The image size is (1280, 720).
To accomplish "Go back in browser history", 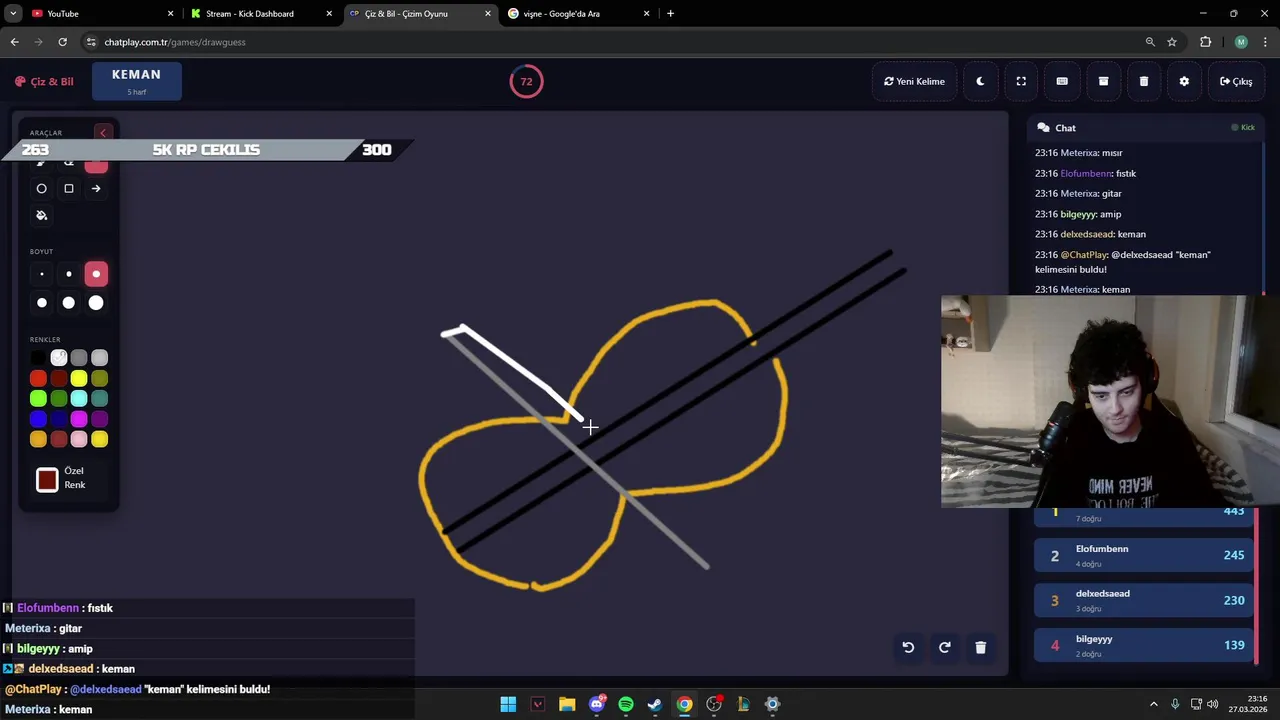I will click(14, 42).
